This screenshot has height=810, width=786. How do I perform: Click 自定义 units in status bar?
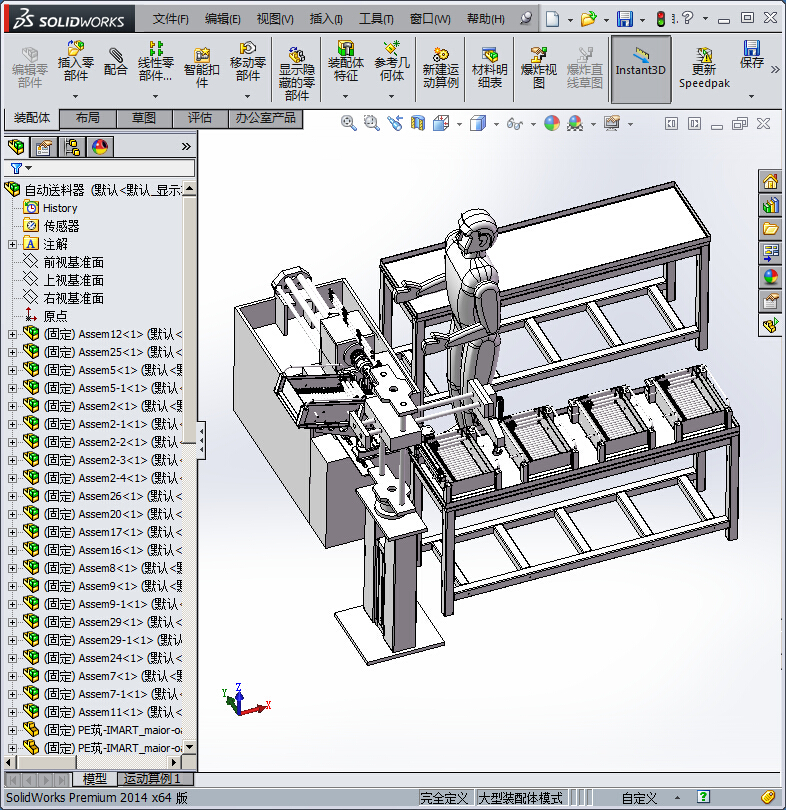click(639, 798)
